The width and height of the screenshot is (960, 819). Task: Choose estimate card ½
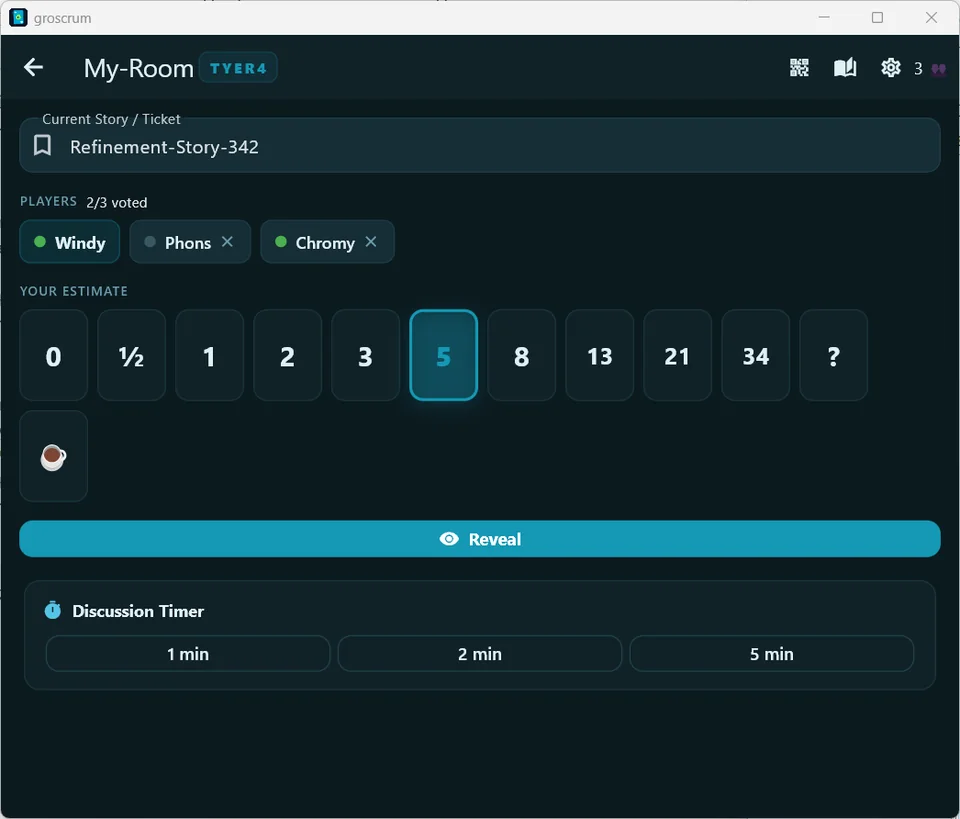132,355
